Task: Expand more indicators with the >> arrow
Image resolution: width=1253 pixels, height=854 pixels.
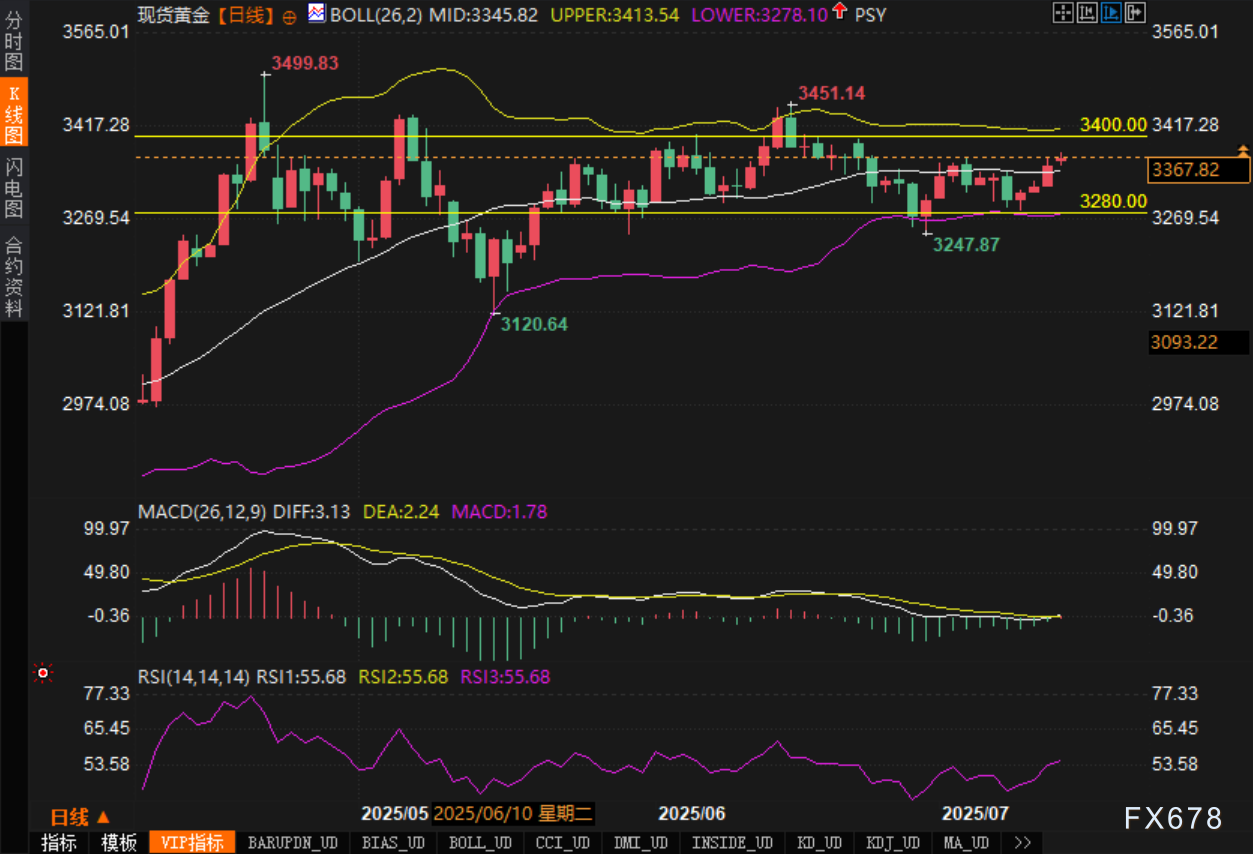Action: [1022, 843]
